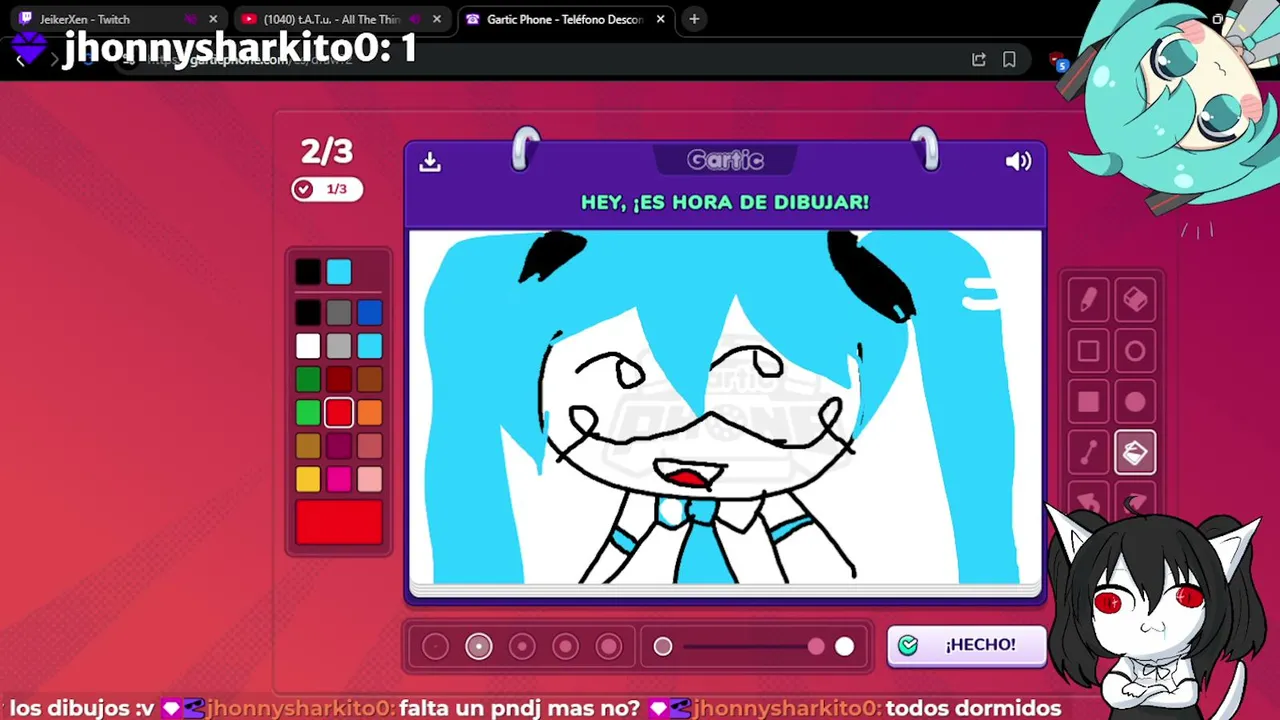The image size is (1280, 720).
Task: Pick the filled rectangle shape tool
Action: click(1088, 402)
